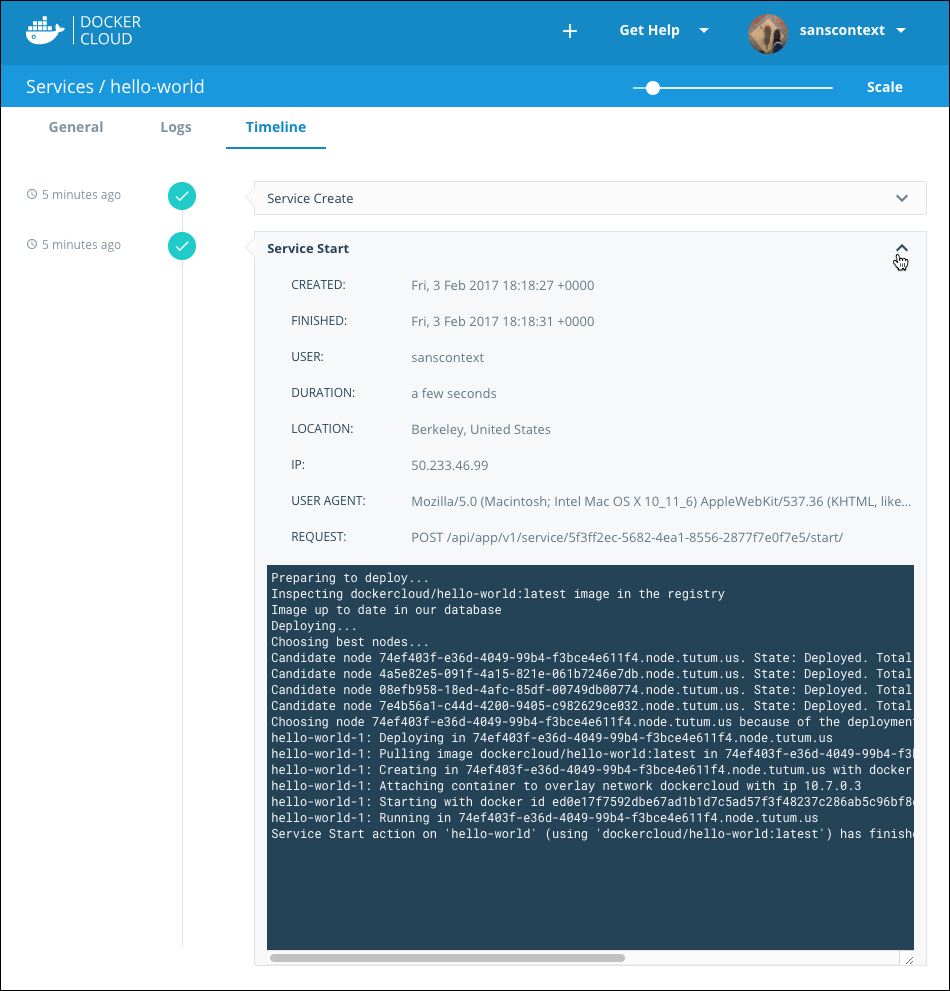This screenshot has height=991, width=950.
Task: Go to Services in the breadcrumb
Action: [59, 87]
